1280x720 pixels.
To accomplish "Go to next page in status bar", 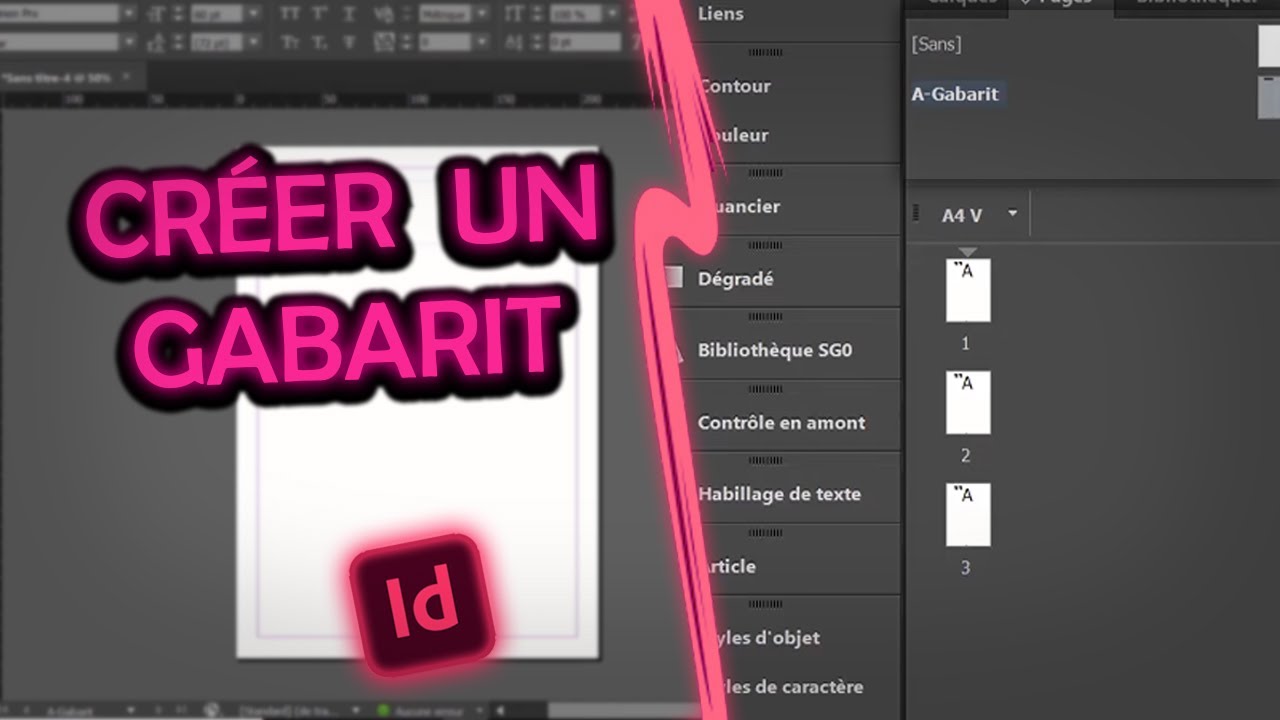I will 158,711.
